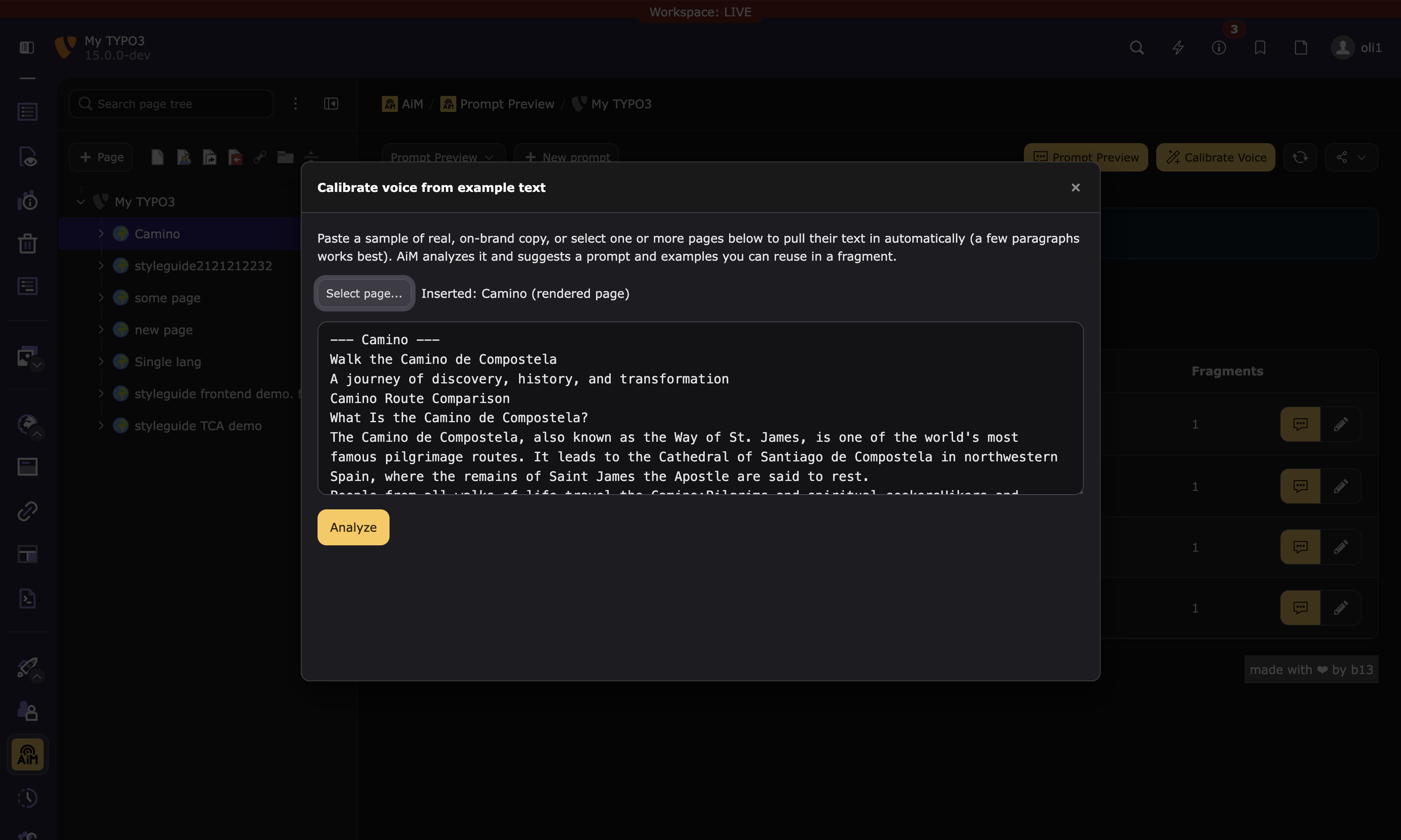
Task: Open the AiM module in sidebar
Action: pos(27,754)
